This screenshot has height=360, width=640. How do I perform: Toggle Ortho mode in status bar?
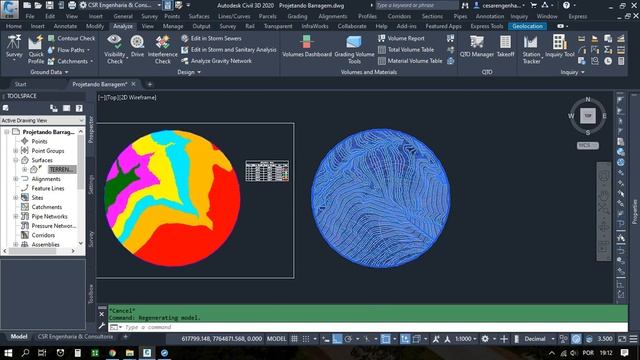[x=337, y=339]
